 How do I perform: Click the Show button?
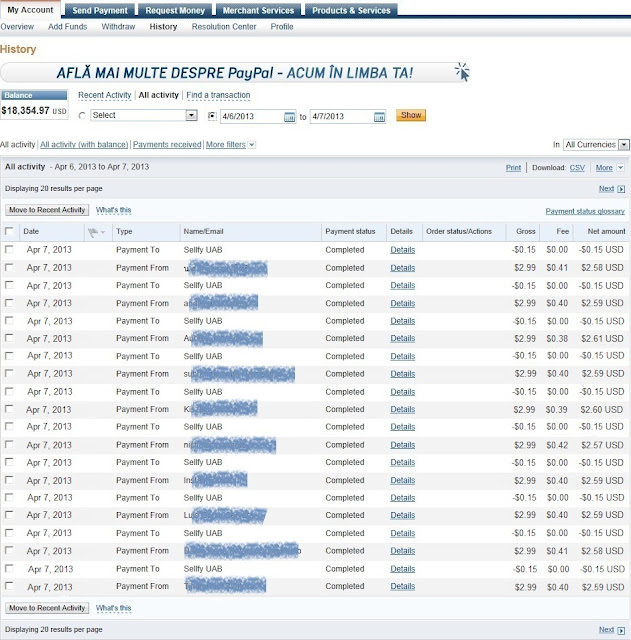click(x=411, y=115)
